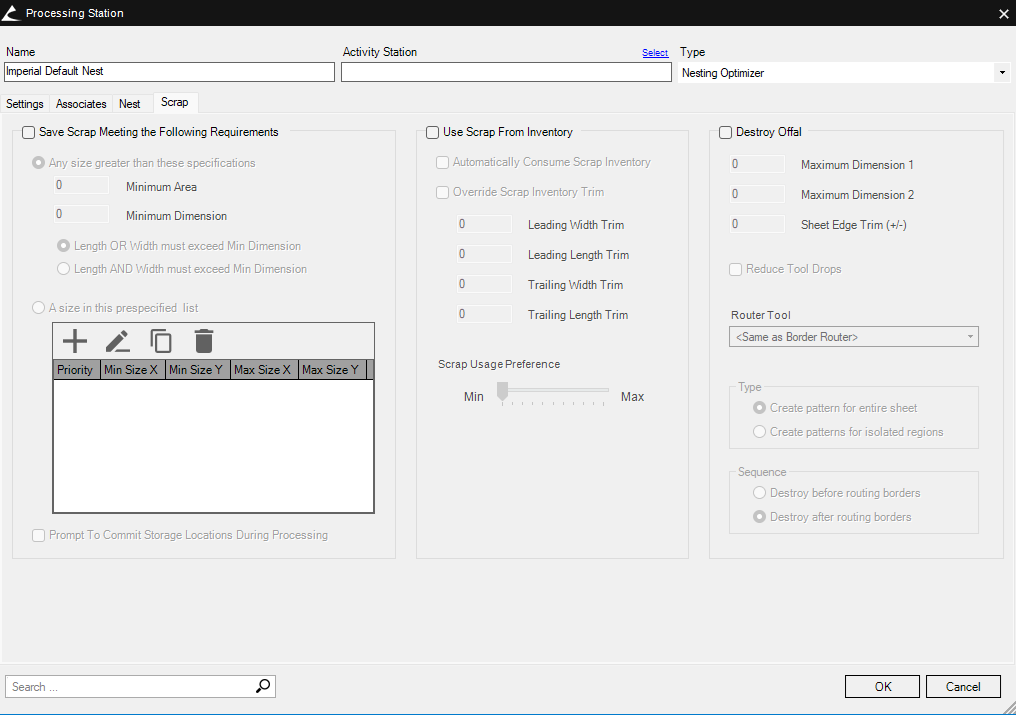Open the Associates tab
The height and width of the screenshot is (715, 1016).
(81, 104)
